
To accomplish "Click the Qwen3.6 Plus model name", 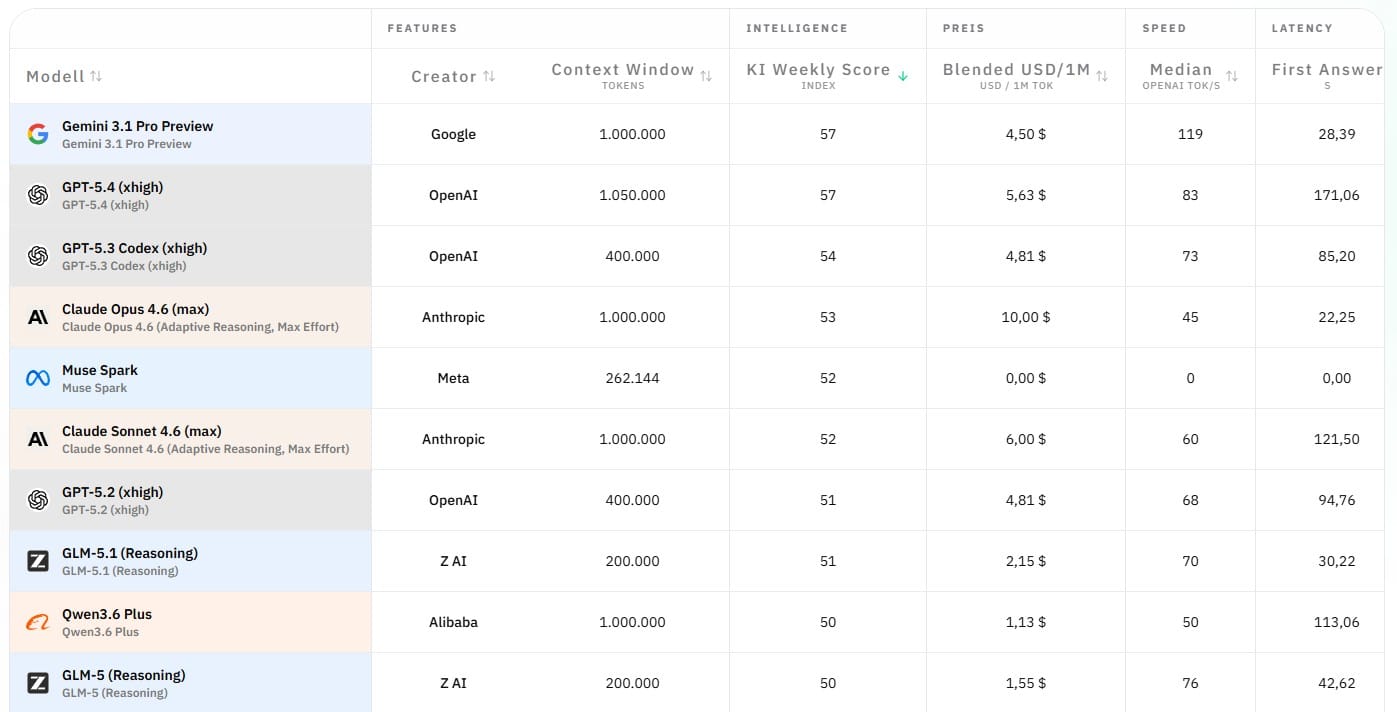I will (107, 614).
